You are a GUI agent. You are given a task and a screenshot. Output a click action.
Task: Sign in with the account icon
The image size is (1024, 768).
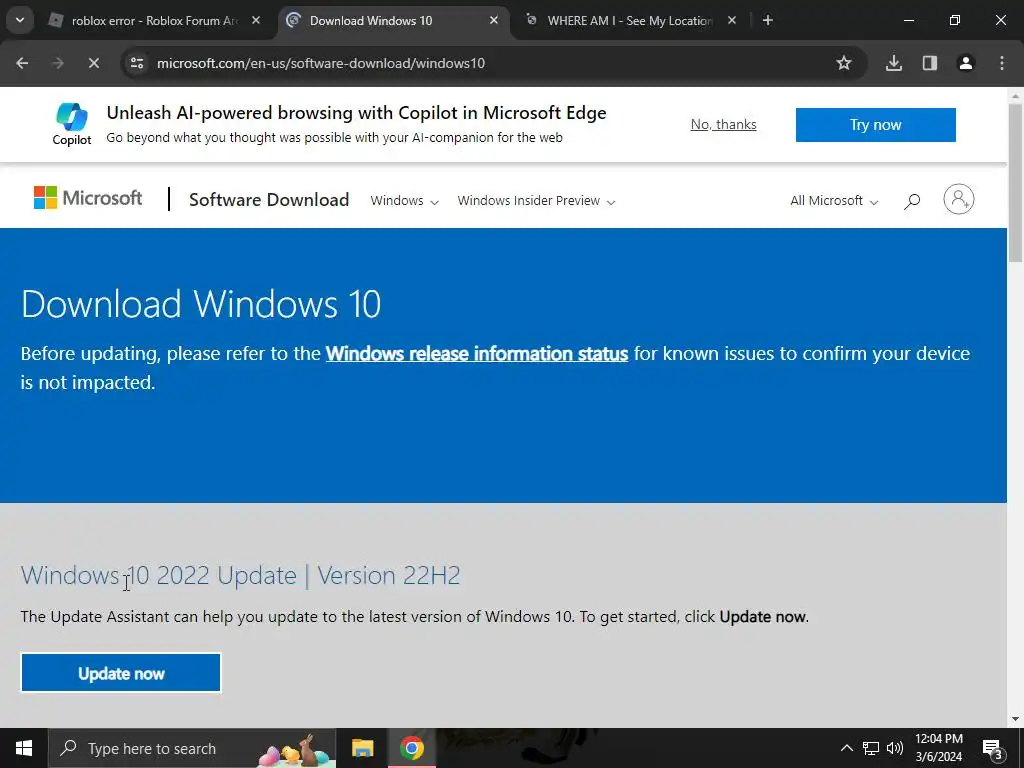(958, 199)
